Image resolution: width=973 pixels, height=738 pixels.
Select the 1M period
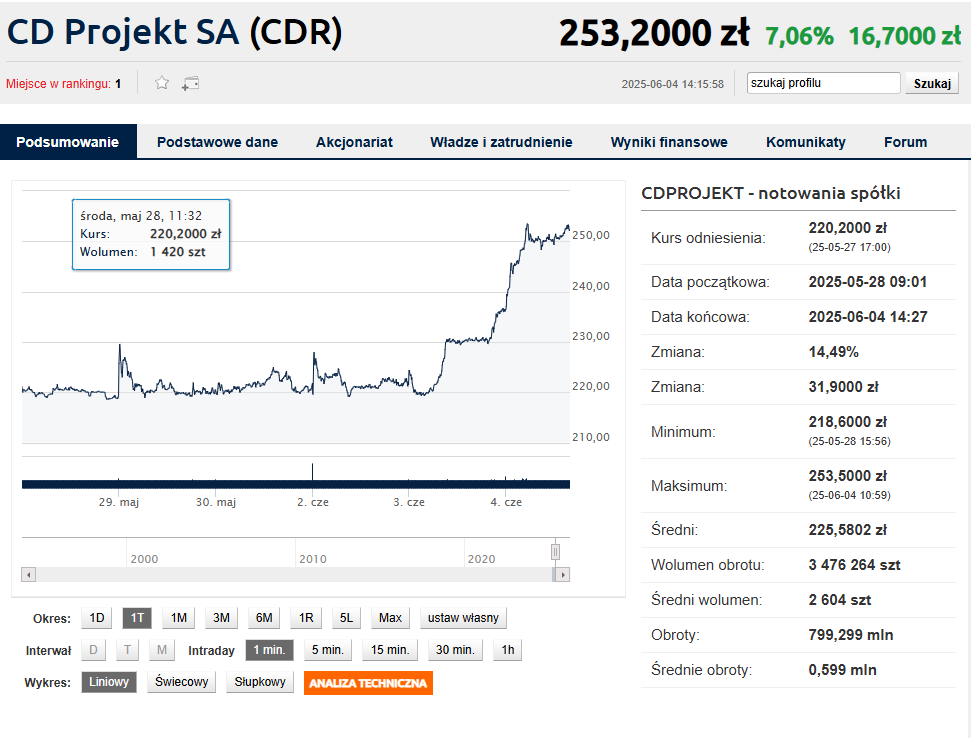(x=179, y=618)
